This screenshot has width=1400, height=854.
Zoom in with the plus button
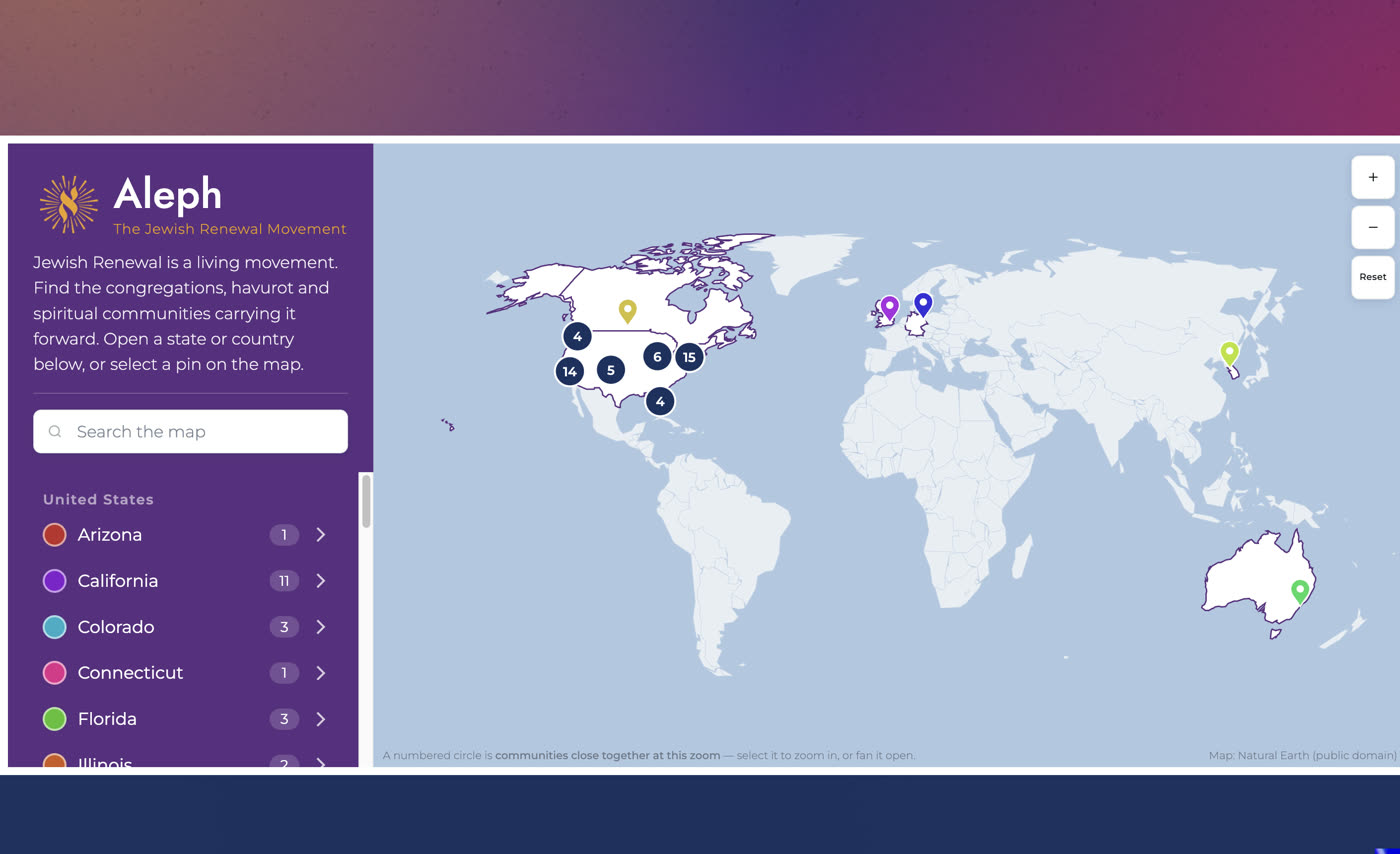(1373, 177)
